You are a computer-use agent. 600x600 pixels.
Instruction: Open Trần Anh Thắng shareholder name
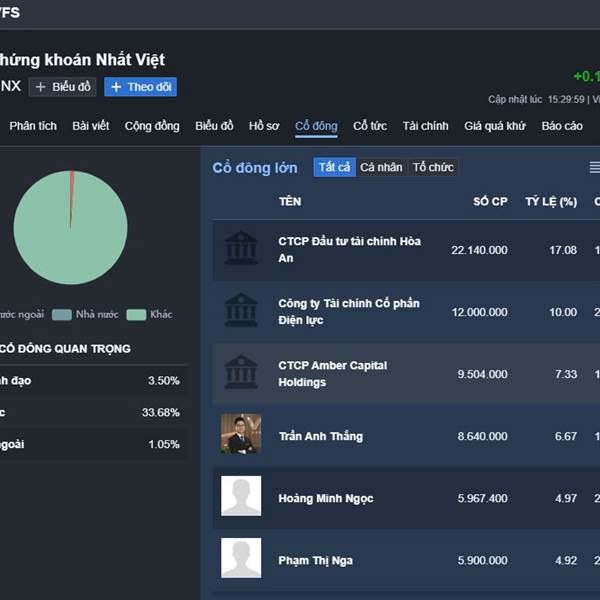pos(321,436)
